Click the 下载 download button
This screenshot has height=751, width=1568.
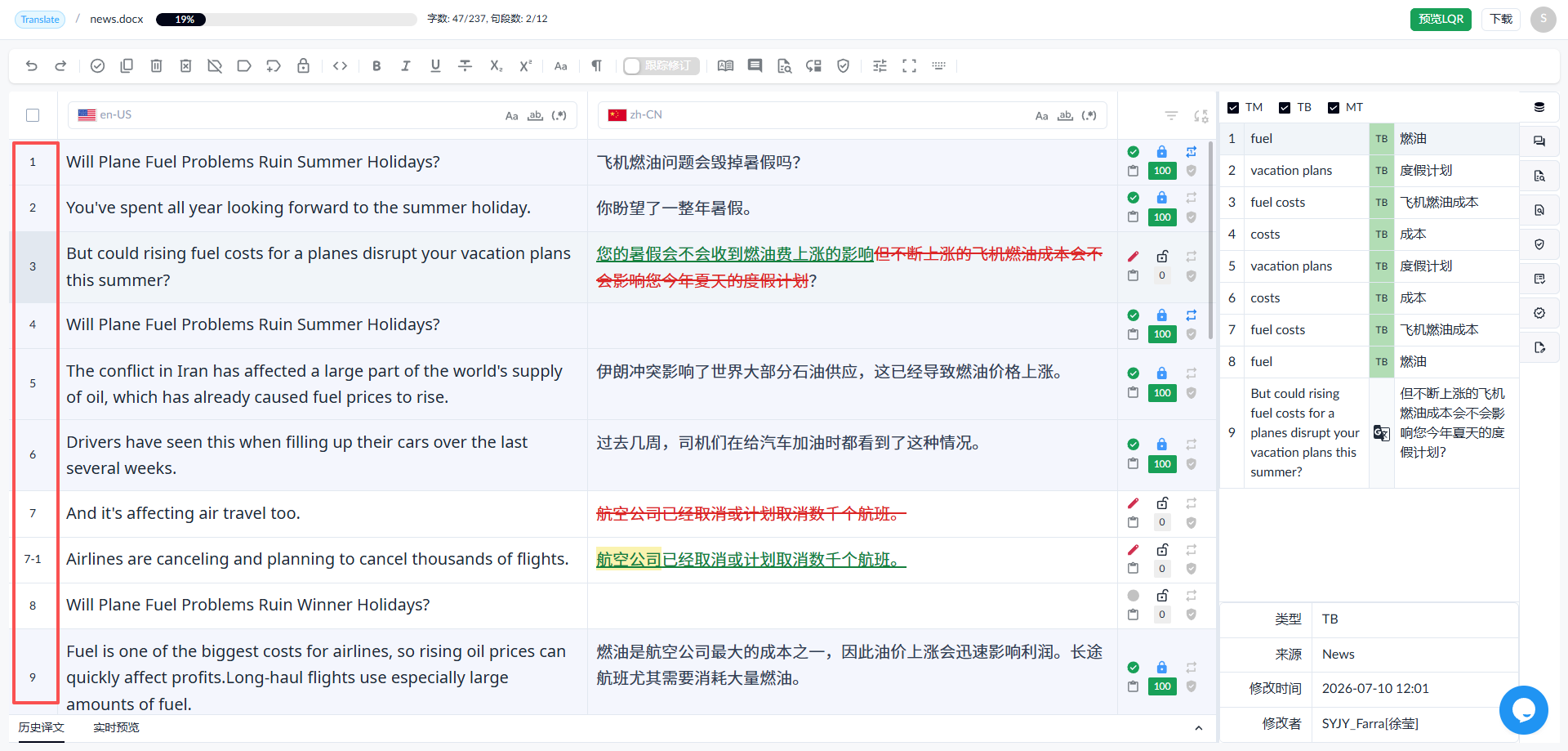tap(1501, 20)
